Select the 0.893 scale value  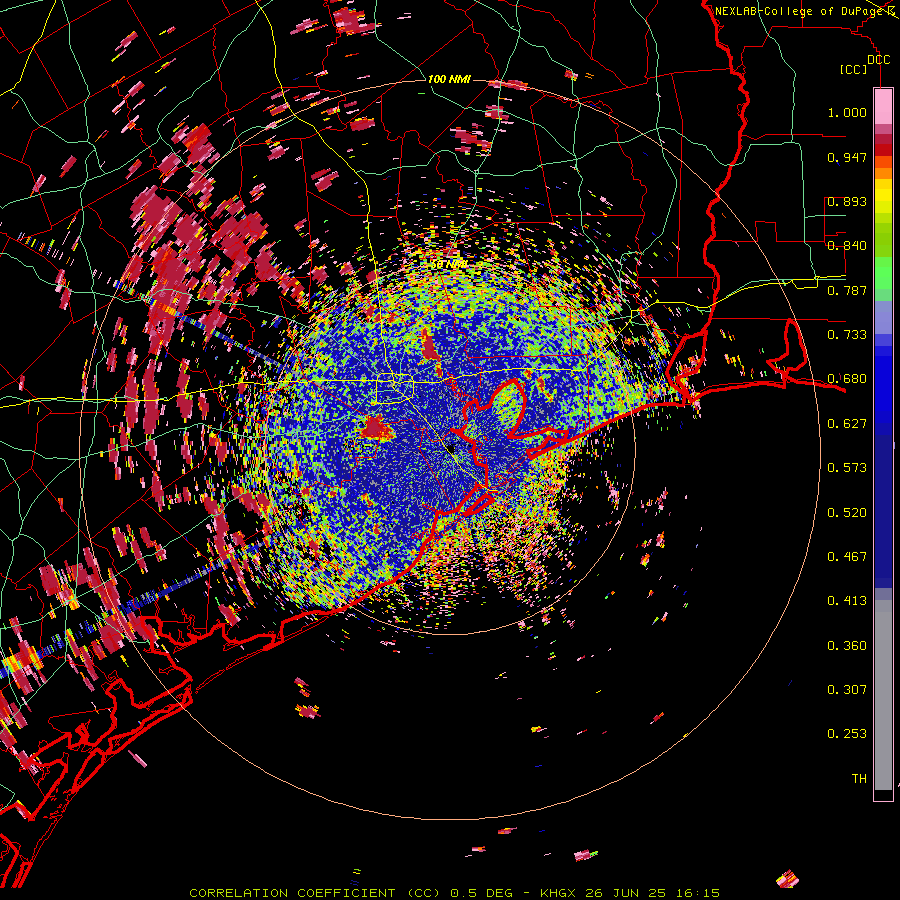[x=847, y=201]
